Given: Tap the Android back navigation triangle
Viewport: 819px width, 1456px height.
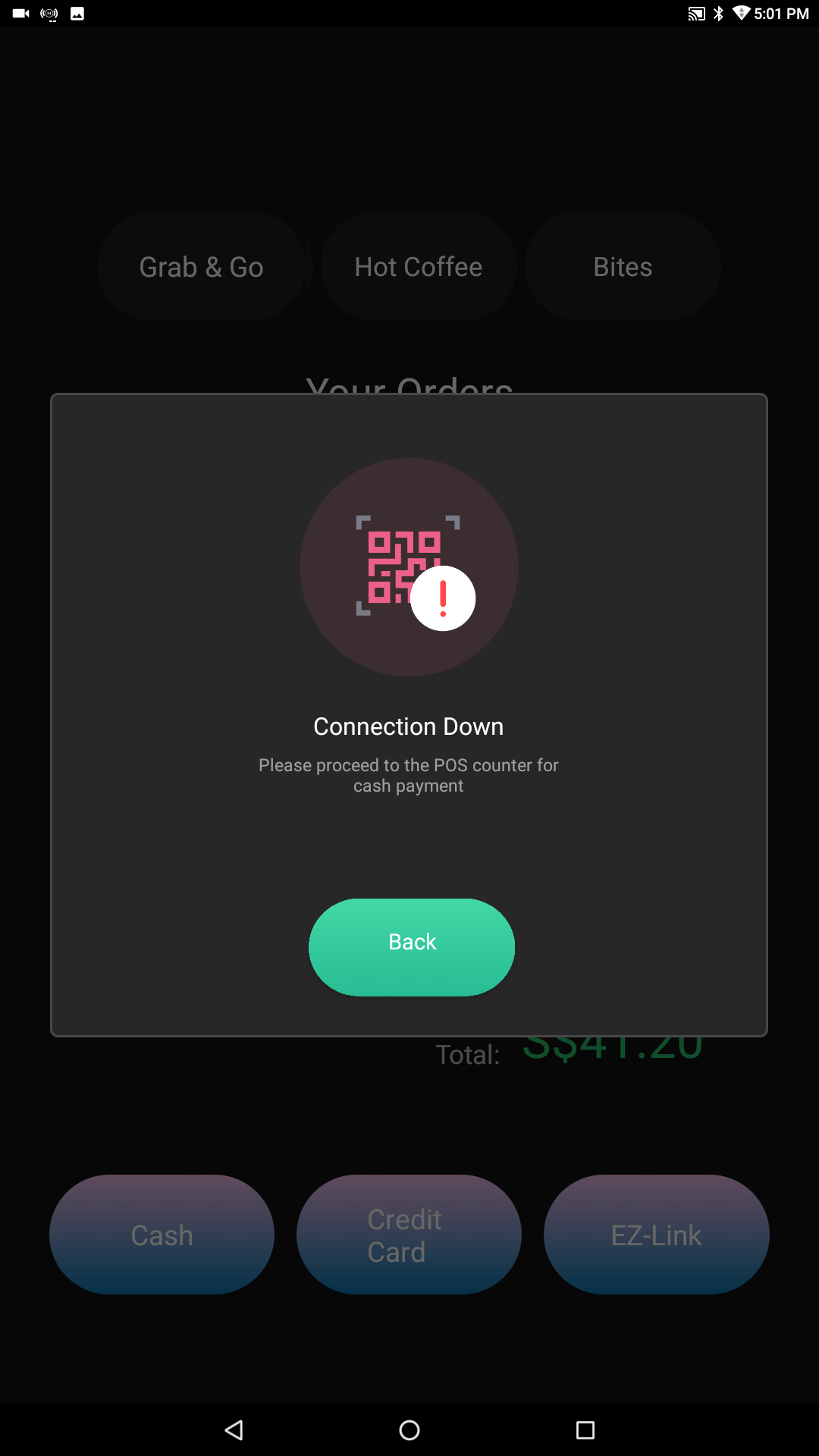Looking at the screenshot, I should click(x=234, y=1430).
